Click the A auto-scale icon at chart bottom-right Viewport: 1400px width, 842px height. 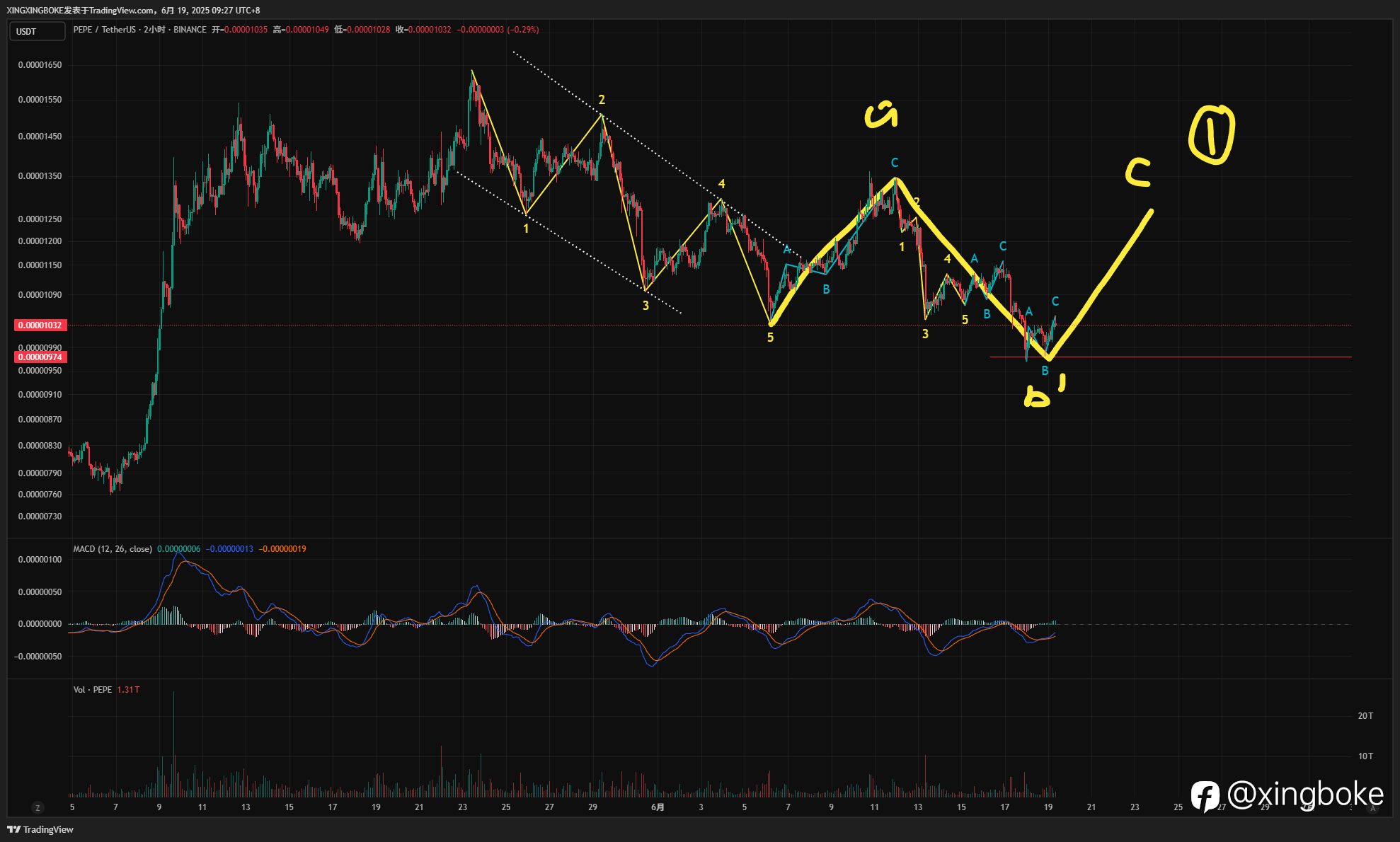point(1372,808)
